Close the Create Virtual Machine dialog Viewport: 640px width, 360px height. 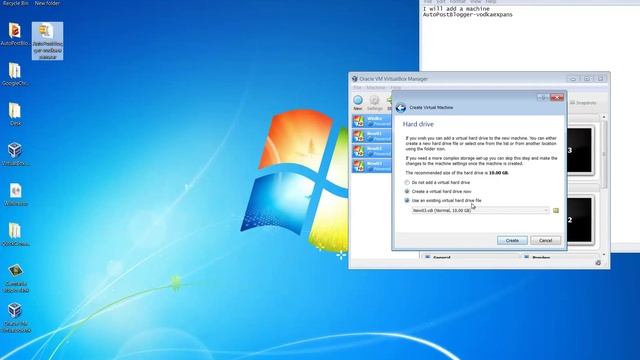(x=557, y=97)
